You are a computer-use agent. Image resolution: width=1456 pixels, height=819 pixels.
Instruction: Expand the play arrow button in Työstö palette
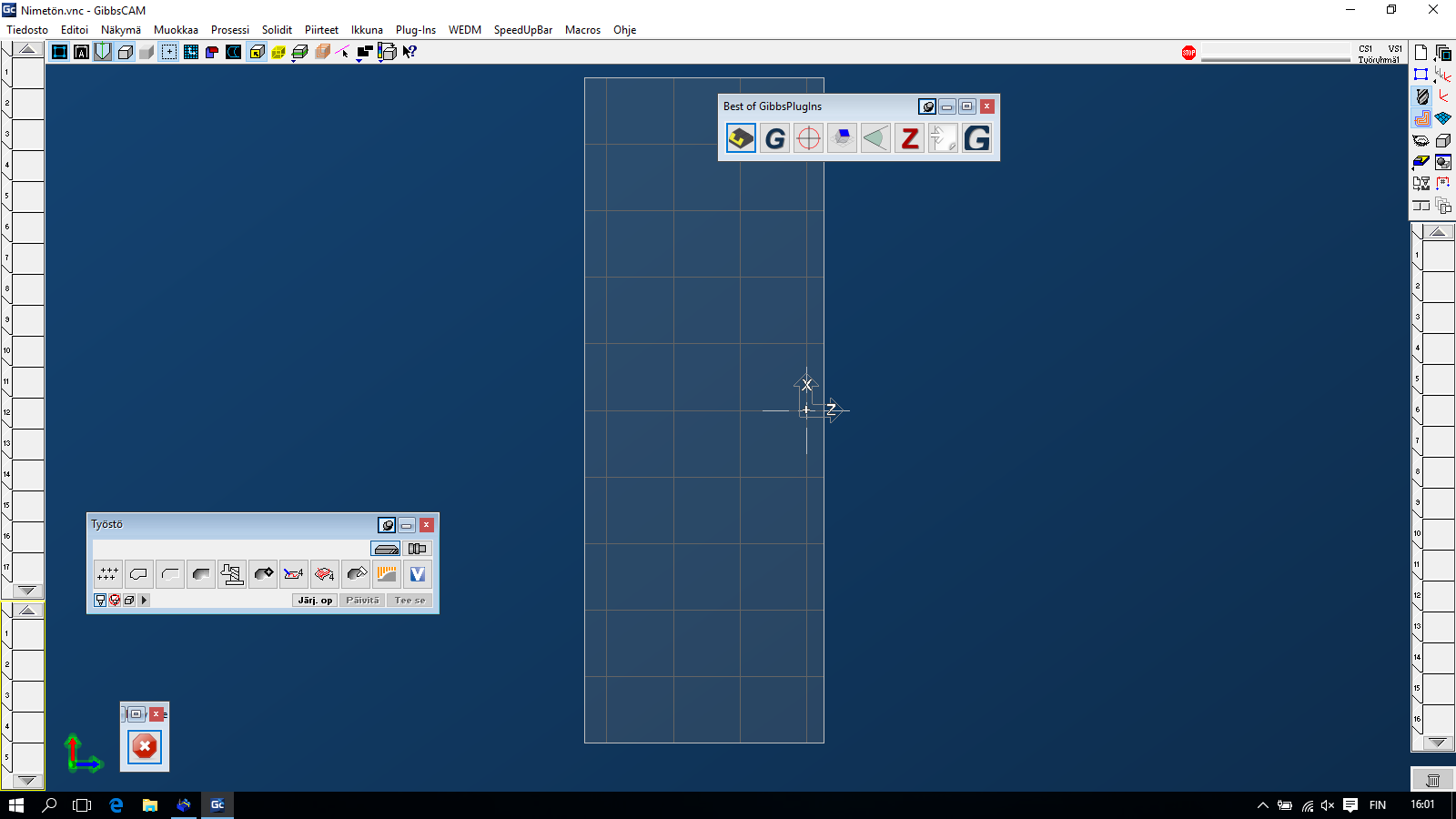coord(144,601)
